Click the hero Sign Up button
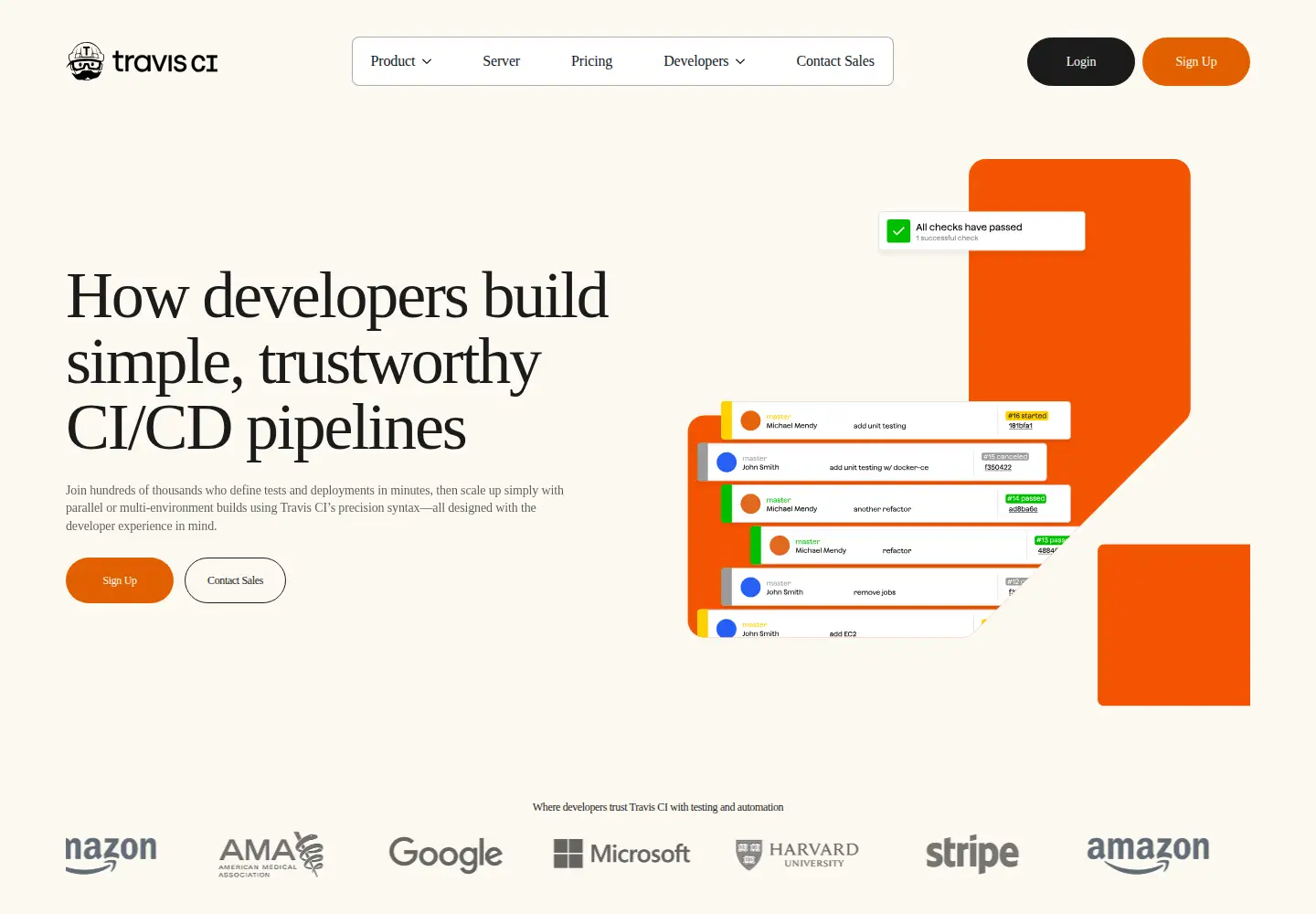The image size is (1316, 914). 120,580
